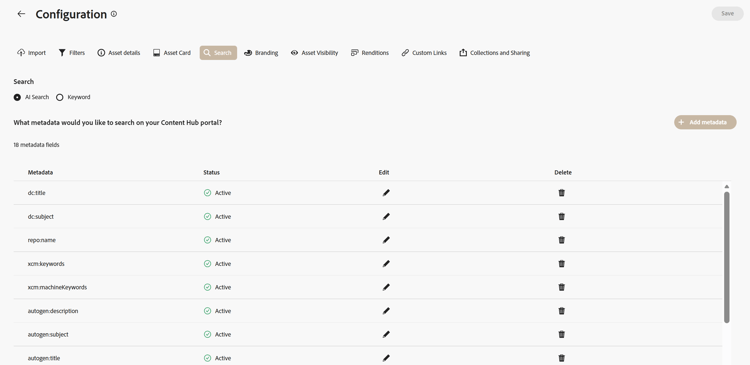The height and width of the screenshot is (365, 750).
Task: Click the scrollbar up arrow
Action: point(727,187)
